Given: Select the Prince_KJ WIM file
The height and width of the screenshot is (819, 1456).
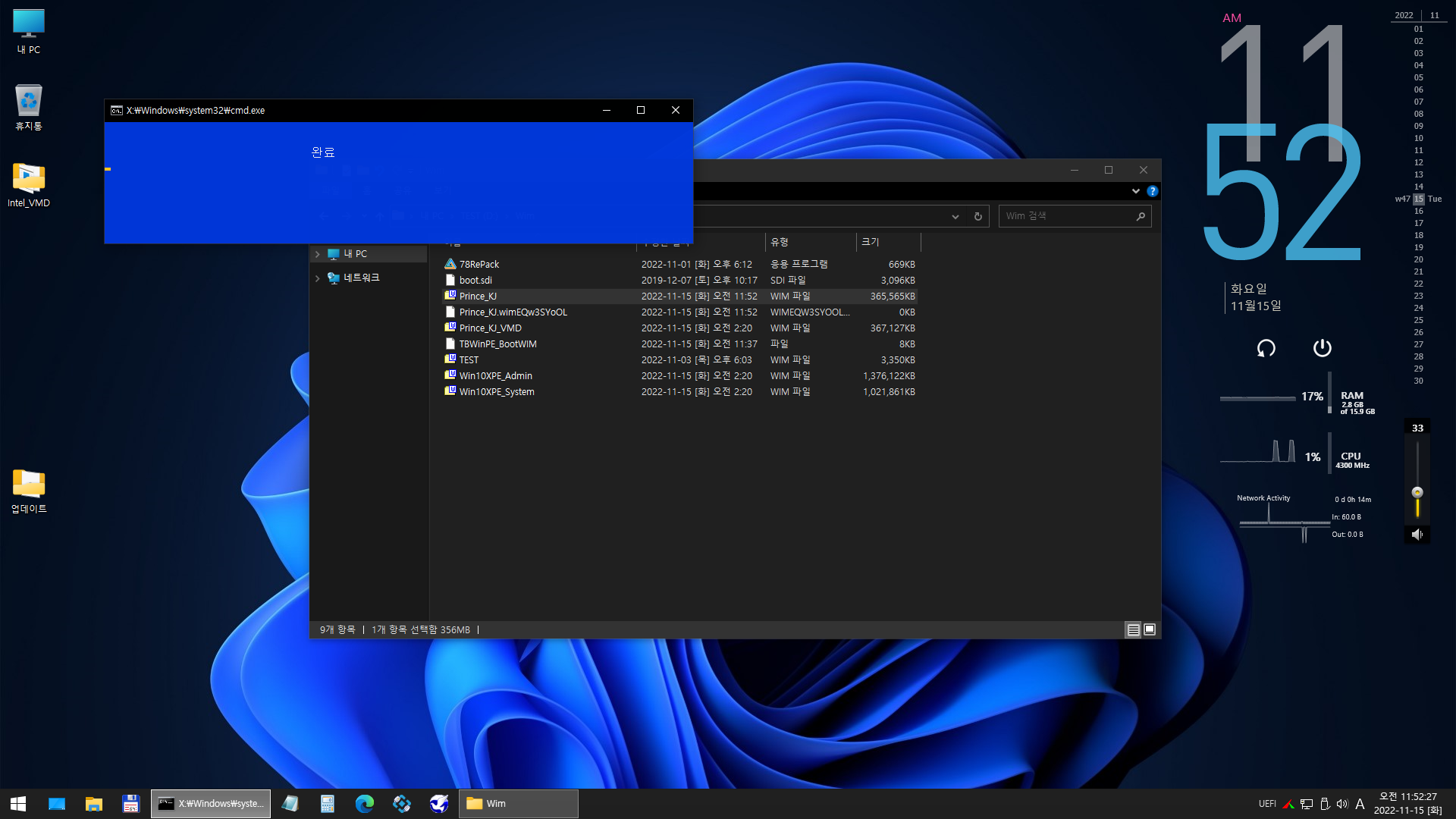Looking at the screenshot, I should pyautogui.click(x=478, y=297).
